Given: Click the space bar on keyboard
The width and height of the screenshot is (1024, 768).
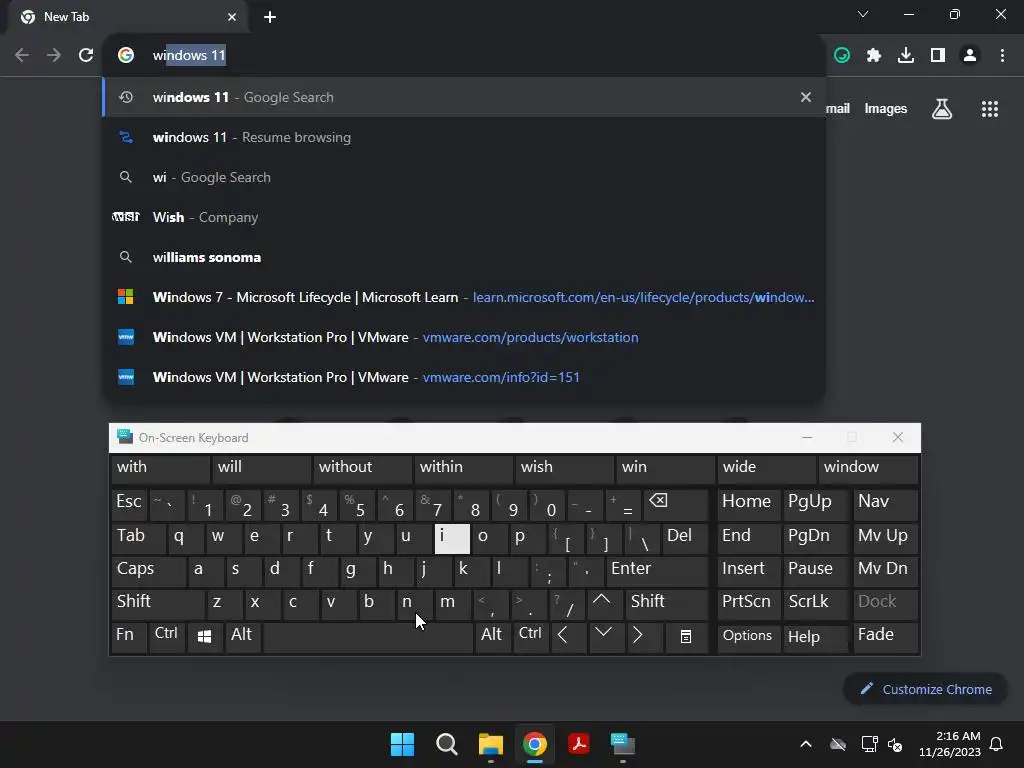Looking at the screenshot, I should [x=368, y=636].
